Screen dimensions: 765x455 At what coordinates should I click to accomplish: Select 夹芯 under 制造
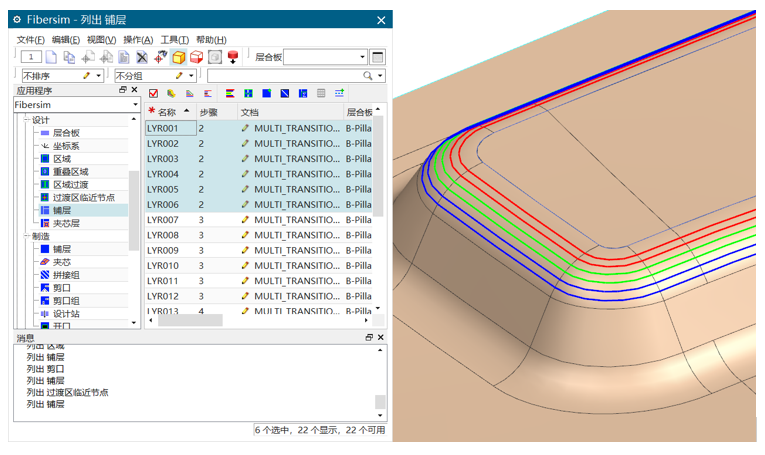click(61, 262)
